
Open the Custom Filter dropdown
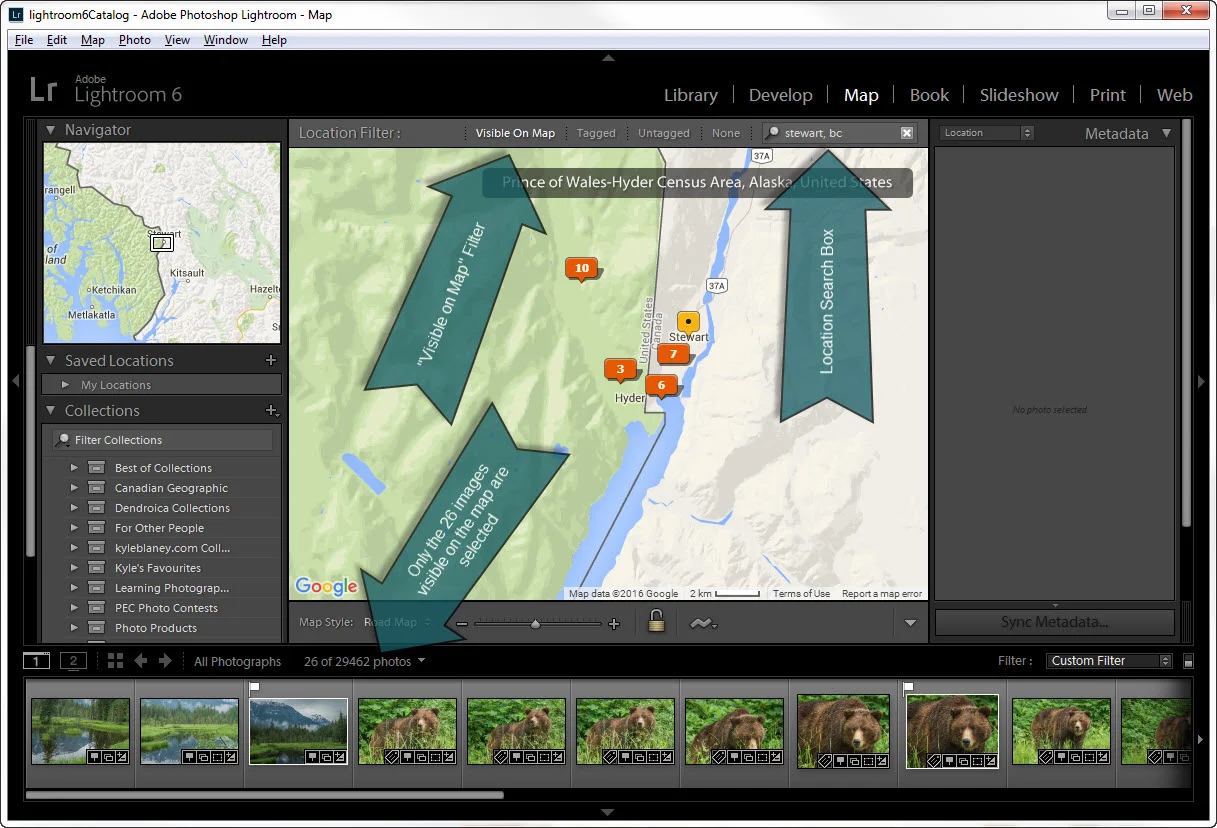(1109, 661)
